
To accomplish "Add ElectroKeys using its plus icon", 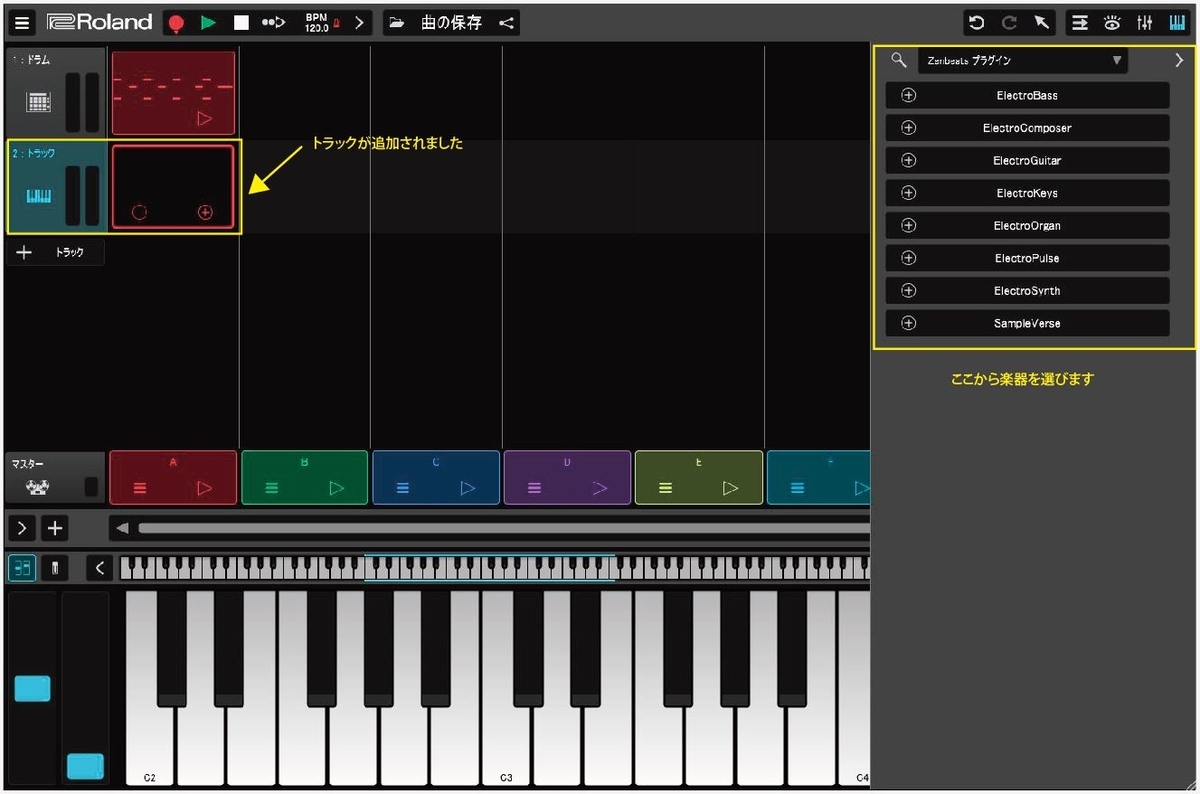I will (x=908, y=193).
